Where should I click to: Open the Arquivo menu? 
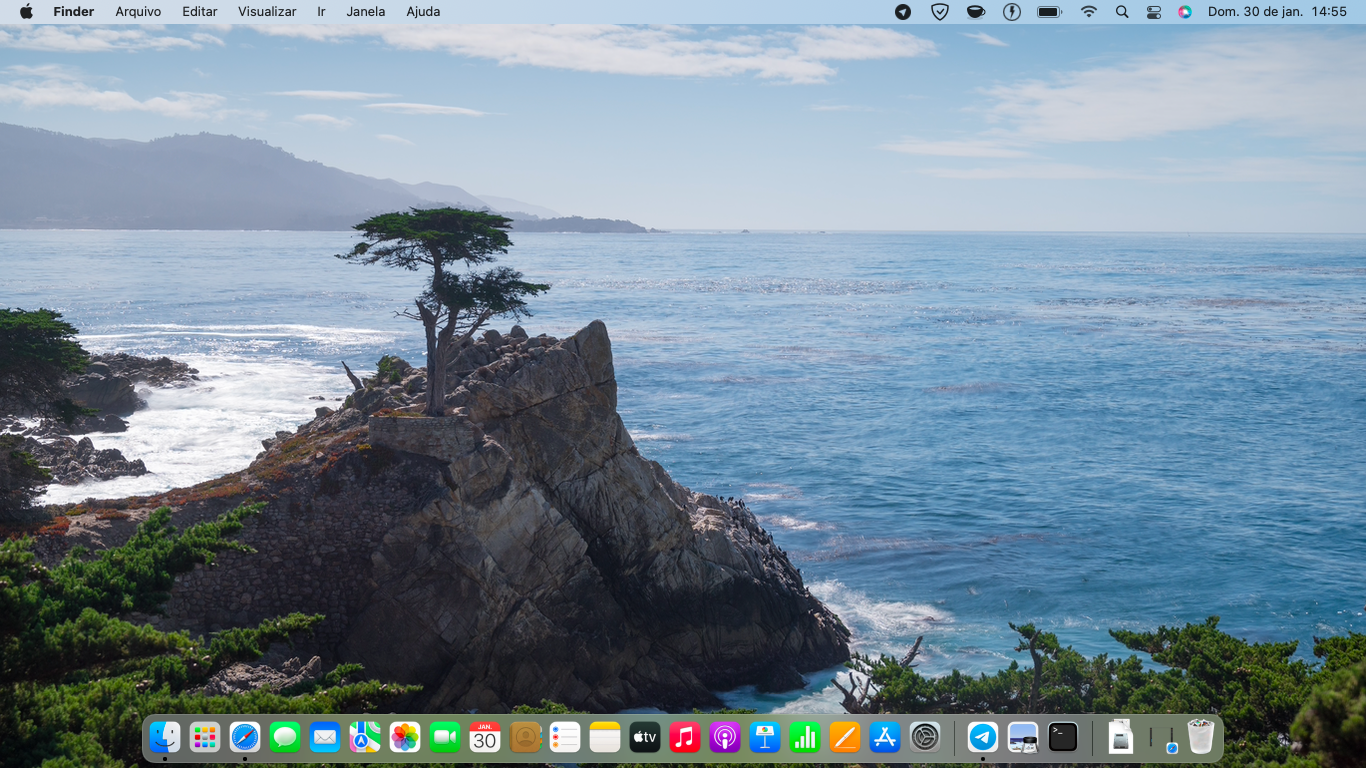[x=138, y=12]
